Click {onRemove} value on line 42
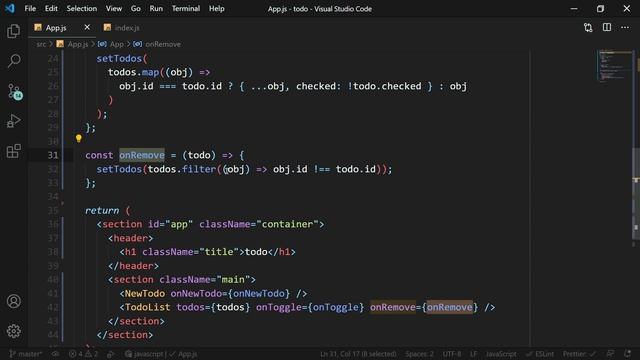The width and height of the screenshot is (640, 360). pyautogui.click(x=450, y=307)
